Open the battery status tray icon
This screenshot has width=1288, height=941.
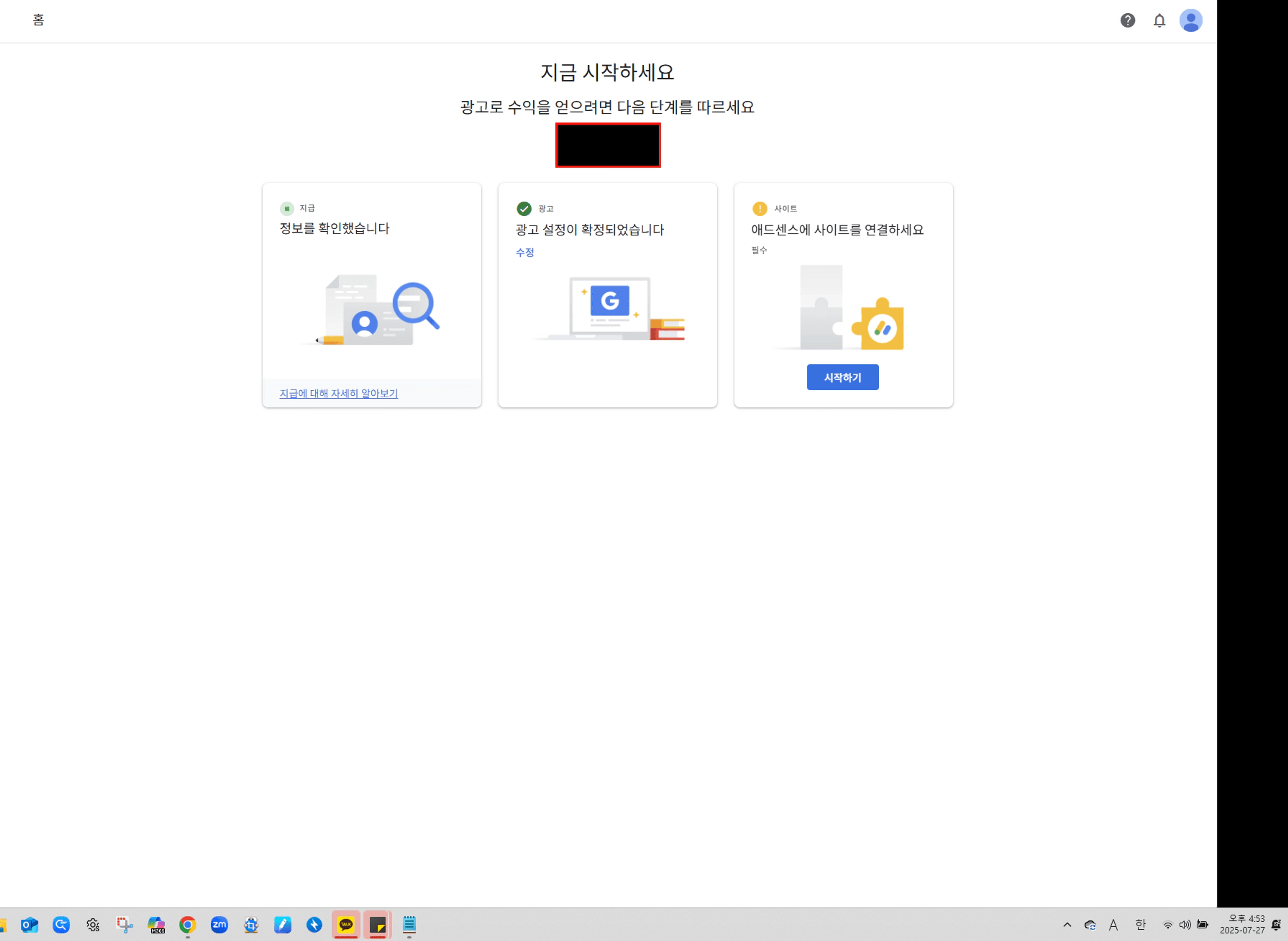pyautogui.click(x=1202, y=925)
